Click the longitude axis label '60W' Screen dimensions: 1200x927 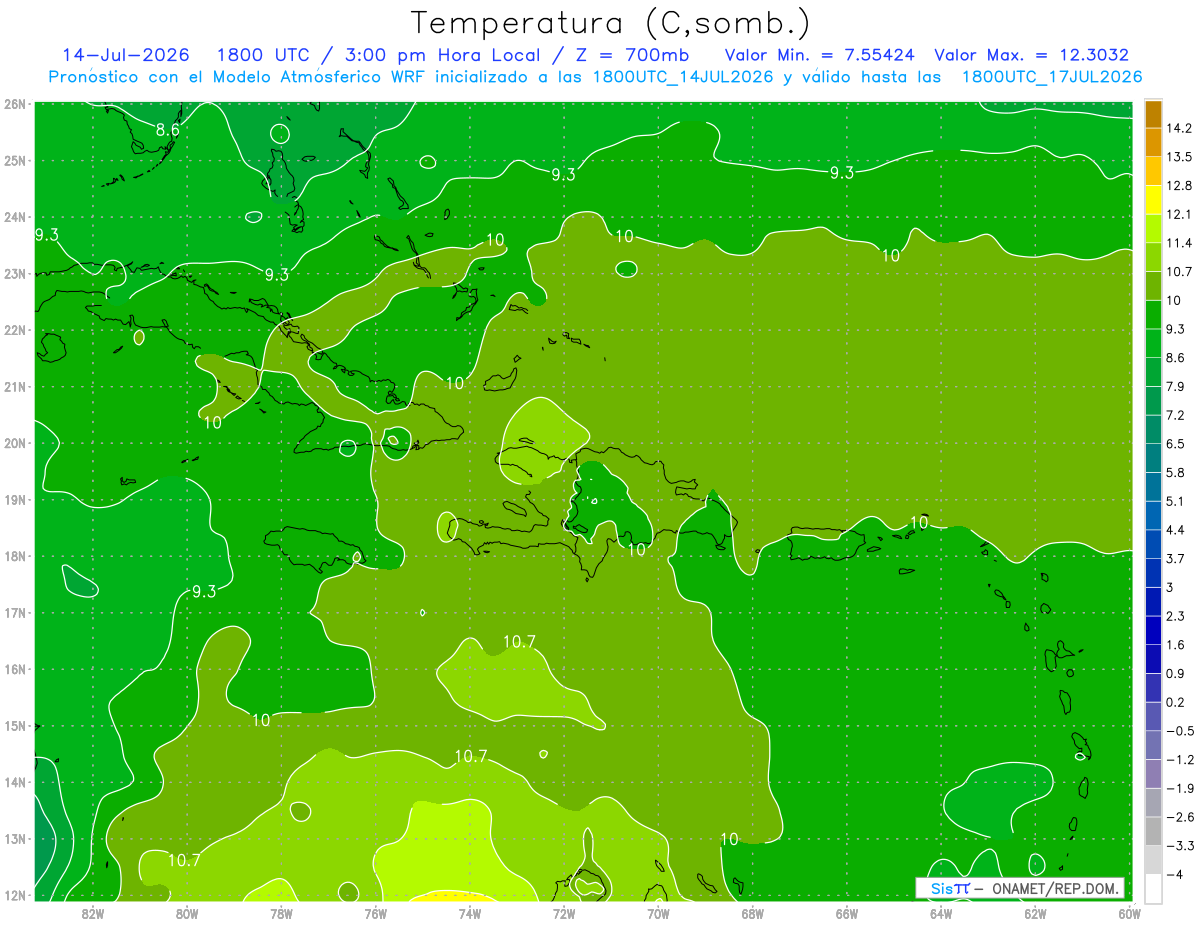tap(1129, 912)
